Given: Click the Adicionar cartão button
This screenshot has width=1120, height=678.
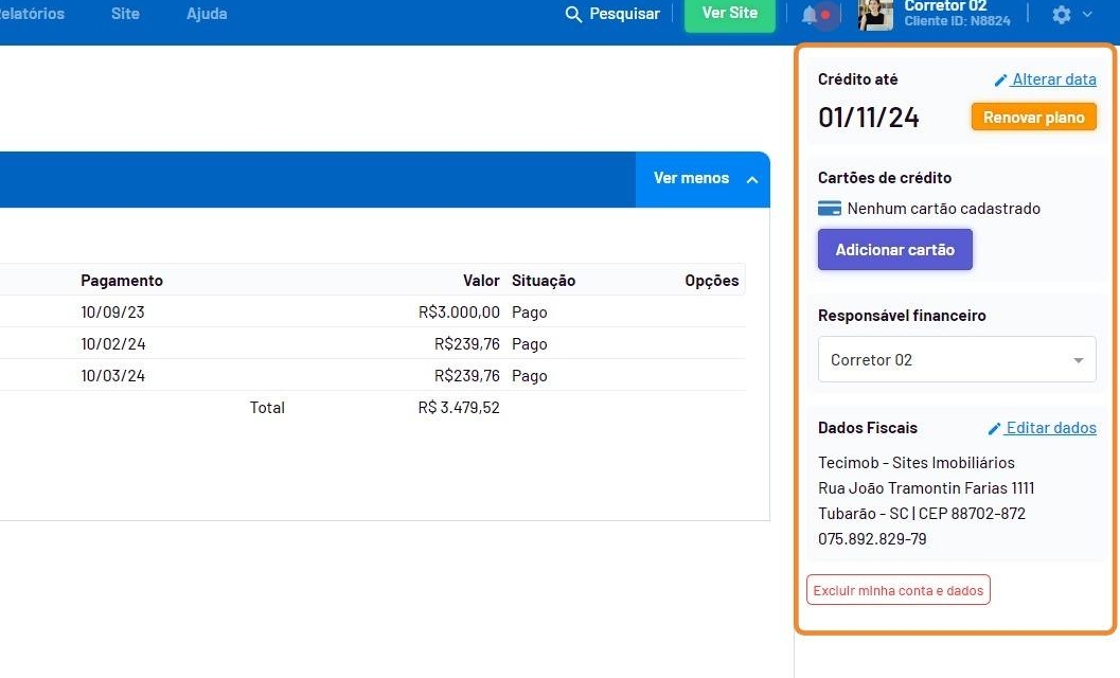Looking at the screenshot, I should (x=895, y=250).
